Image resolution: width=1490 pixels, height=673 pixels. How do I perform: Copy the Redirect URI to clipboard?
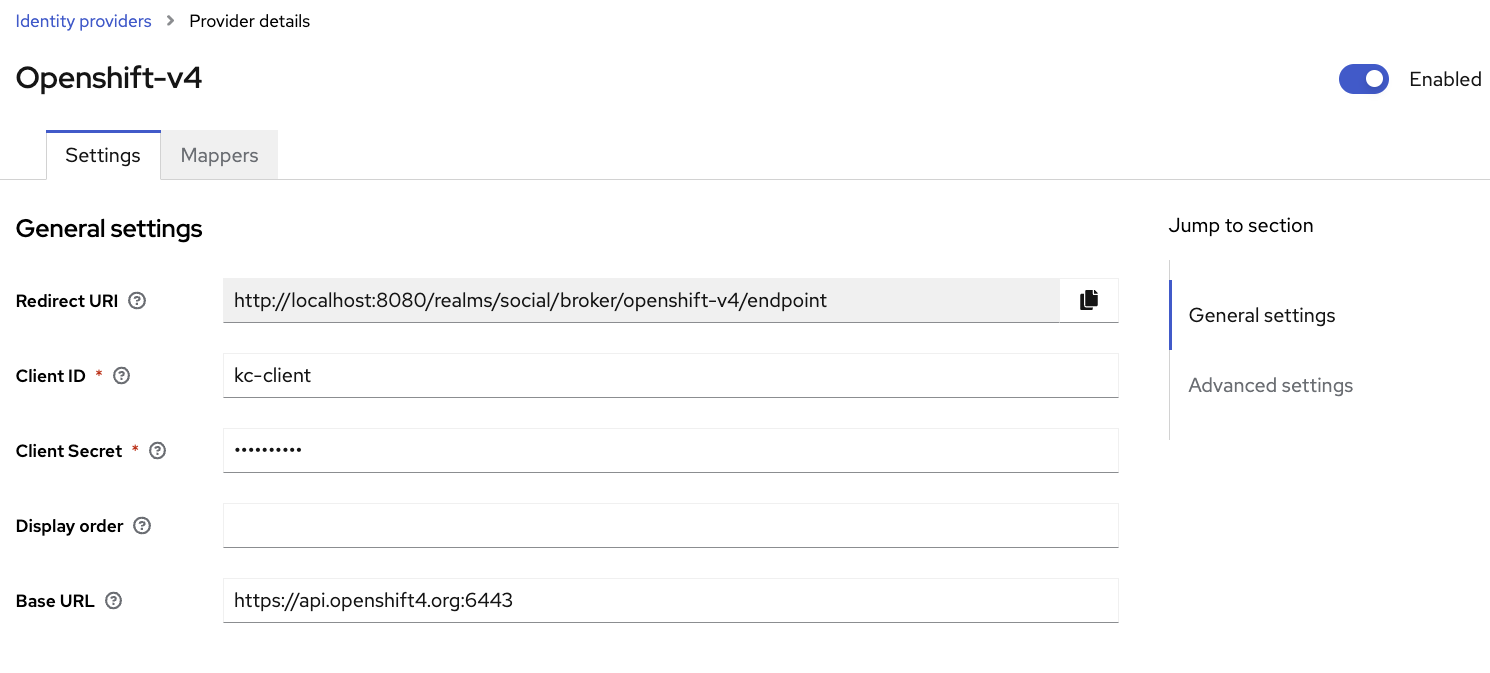[1088, 300]
